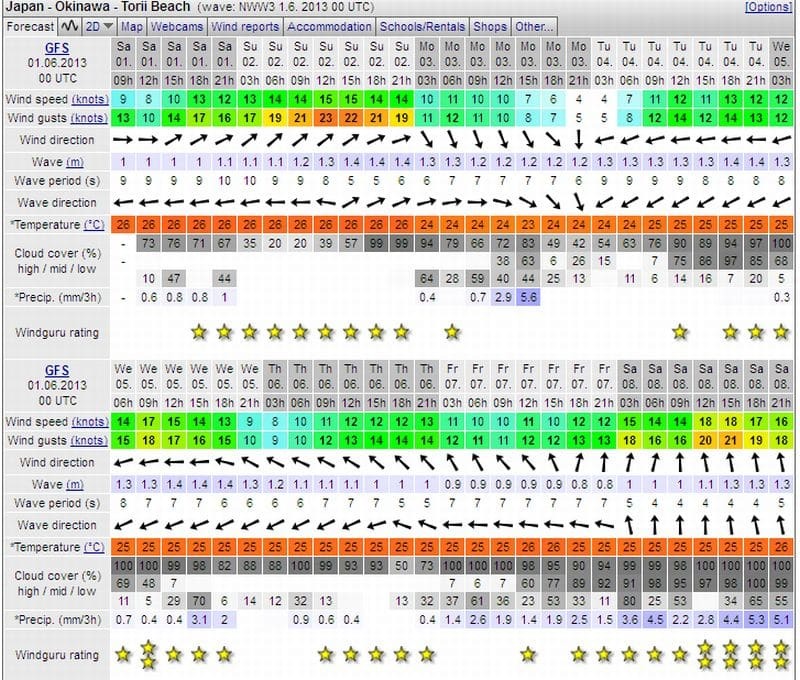The width and height of the screenshot is (800, 680).
Task: Click the 5.6 precipitation cell in first table
Action: [528, 297]
